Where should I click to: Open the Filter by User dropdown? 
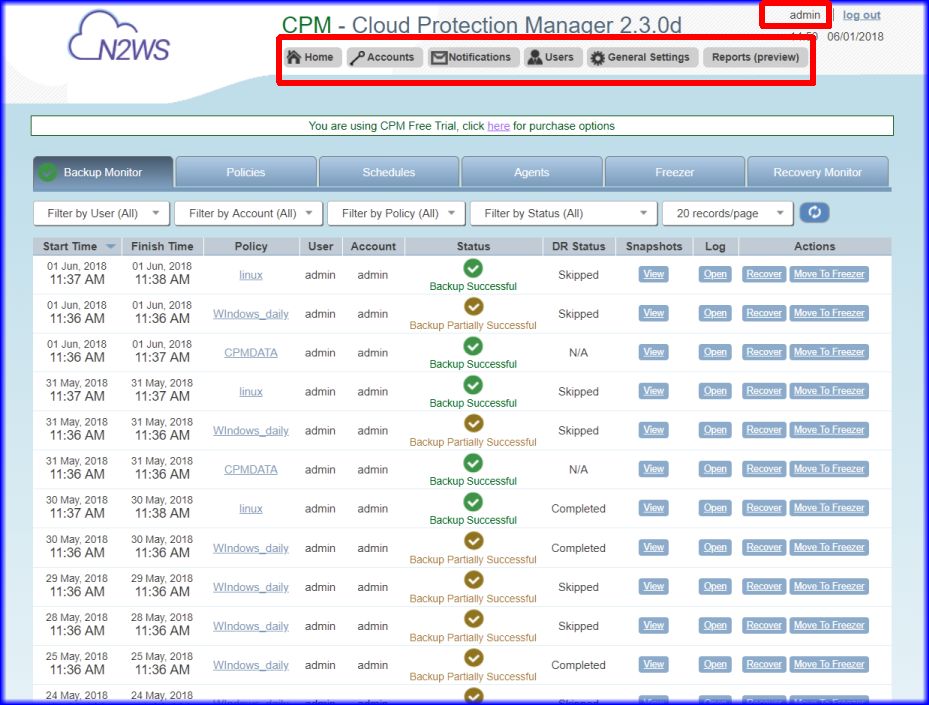101,213
